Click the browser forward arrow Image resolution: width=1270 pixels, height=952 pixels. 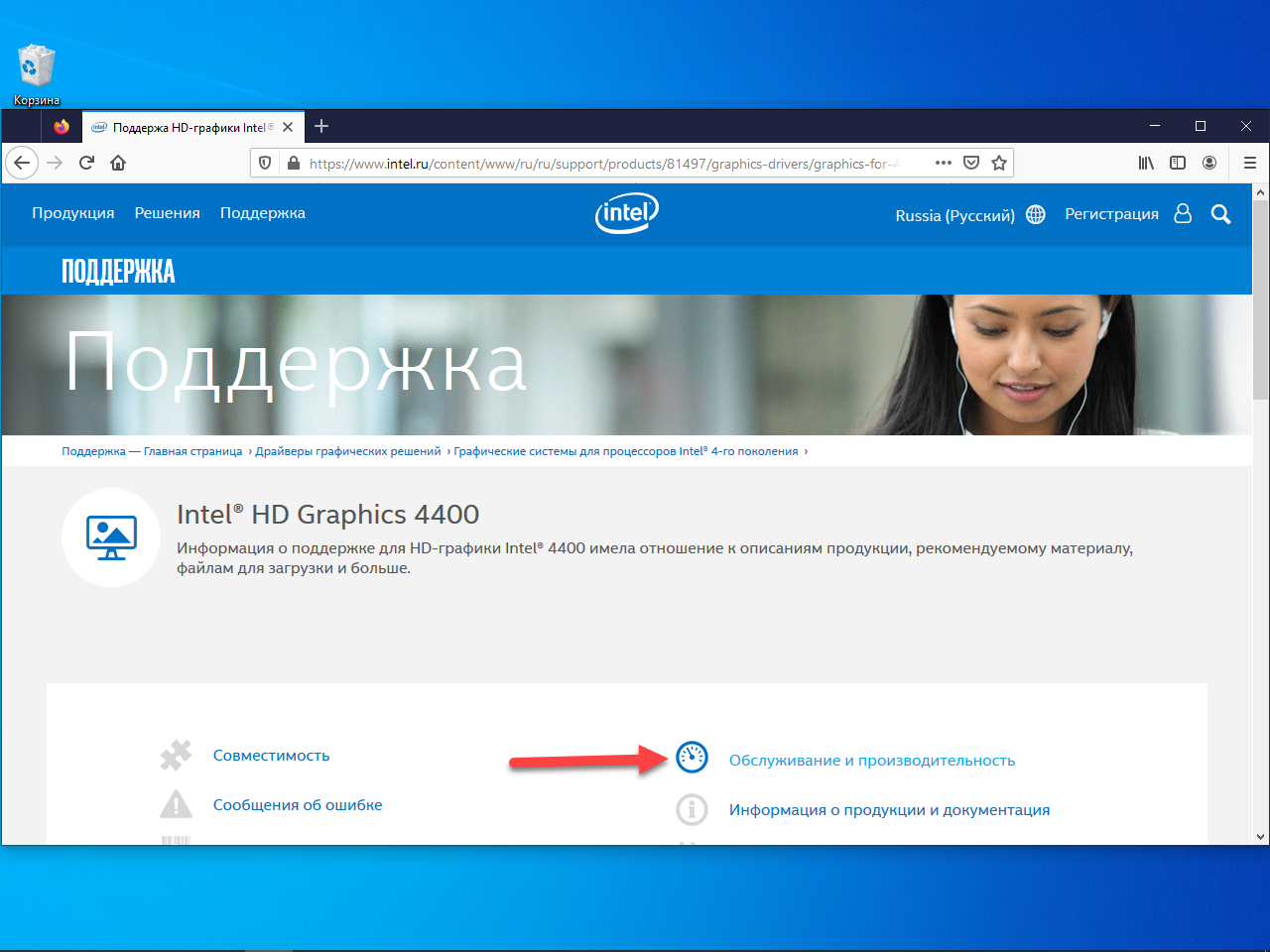(55, 163)
